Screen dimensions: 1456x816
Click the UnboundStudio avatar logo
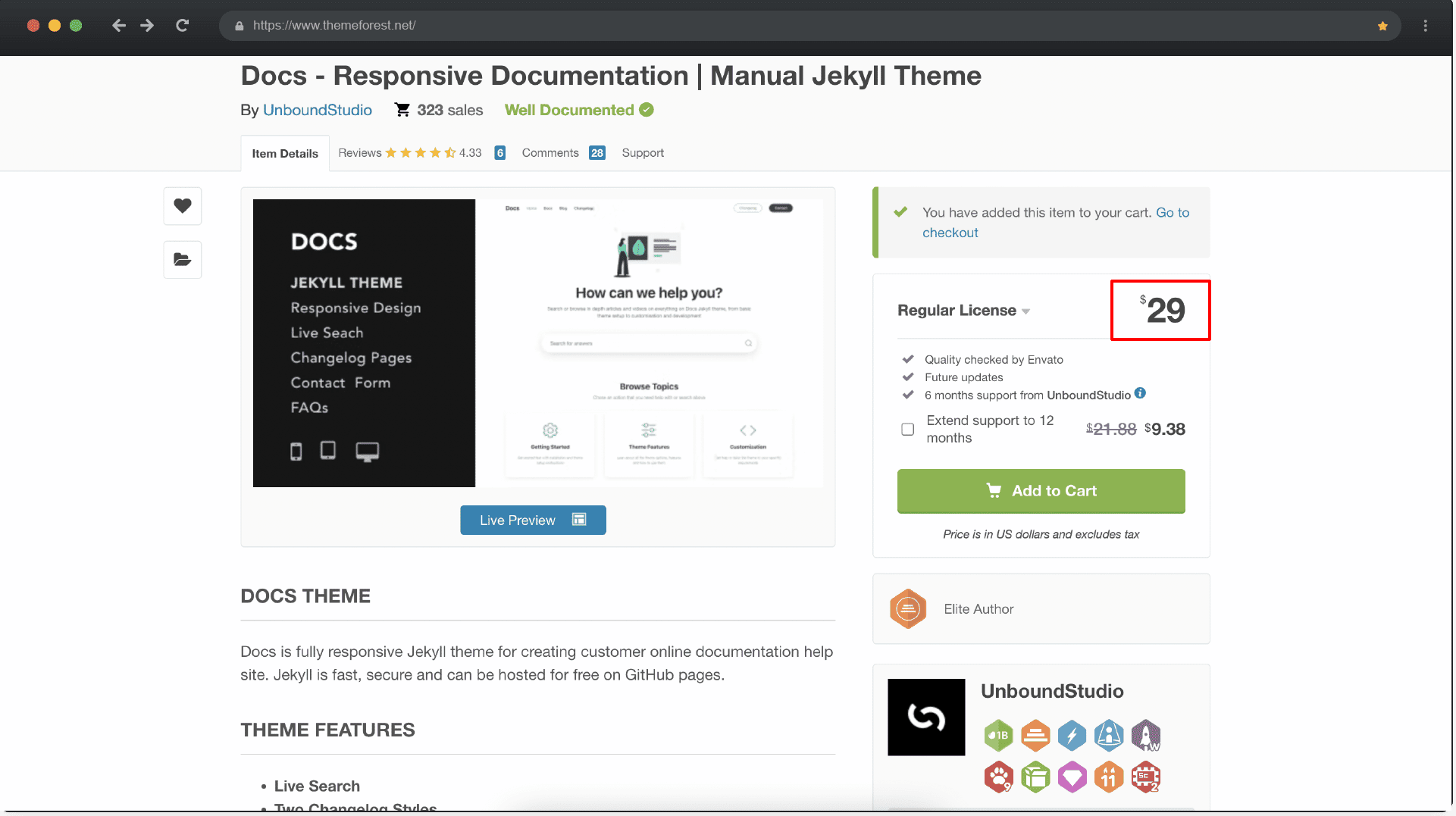click(926, 717)
